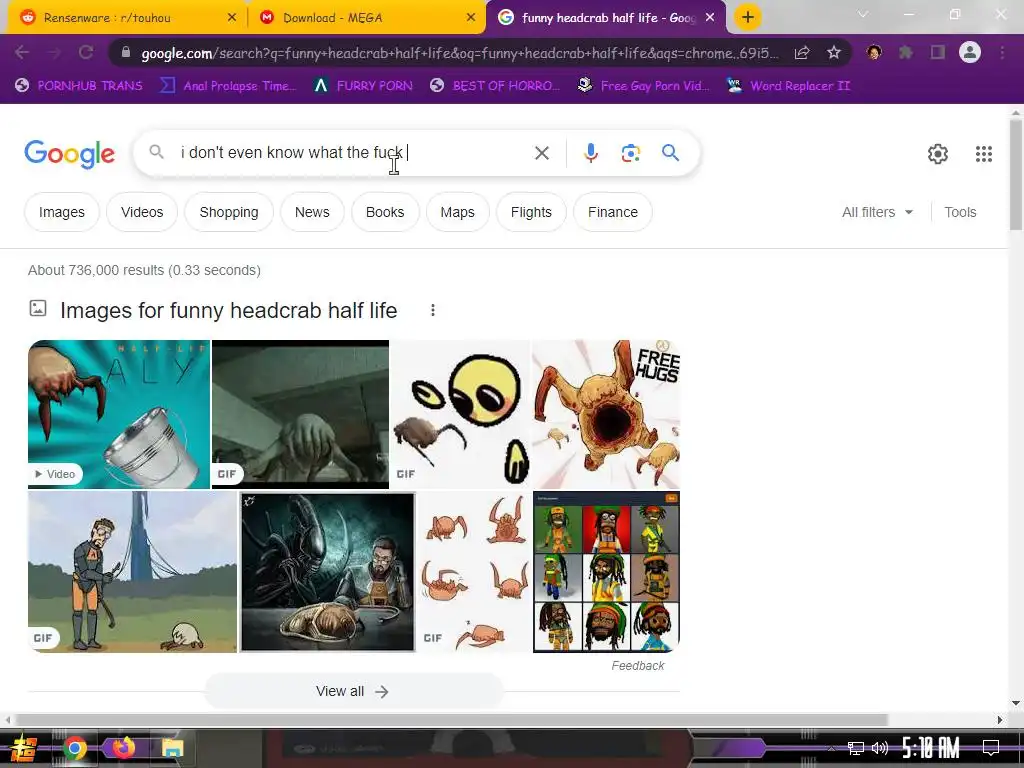Open the Chrome side panel
This screenshot has height=768, width=1024.
pos(938,52)
